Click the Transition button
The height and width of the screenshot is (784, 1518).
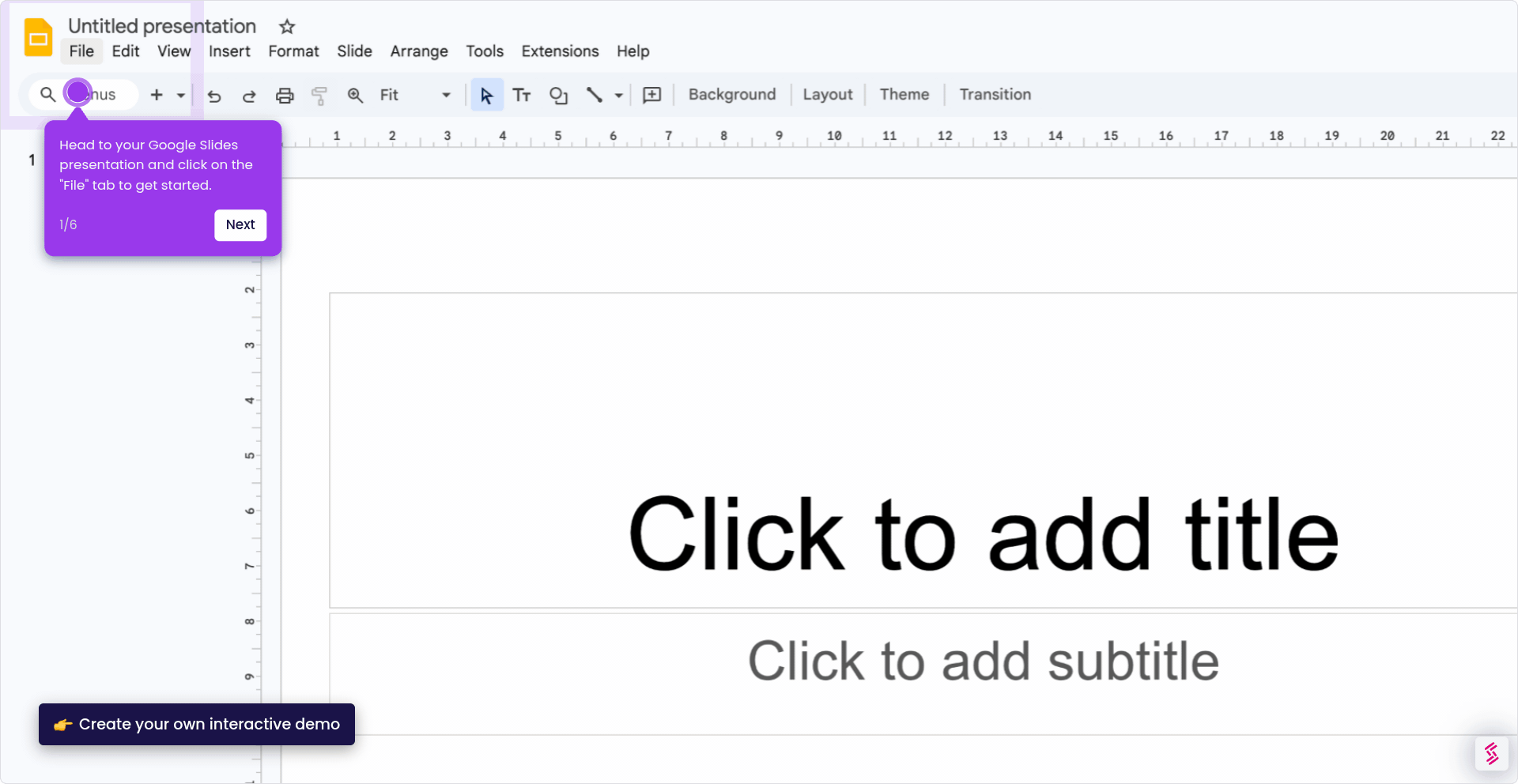(x=995, y=94)
